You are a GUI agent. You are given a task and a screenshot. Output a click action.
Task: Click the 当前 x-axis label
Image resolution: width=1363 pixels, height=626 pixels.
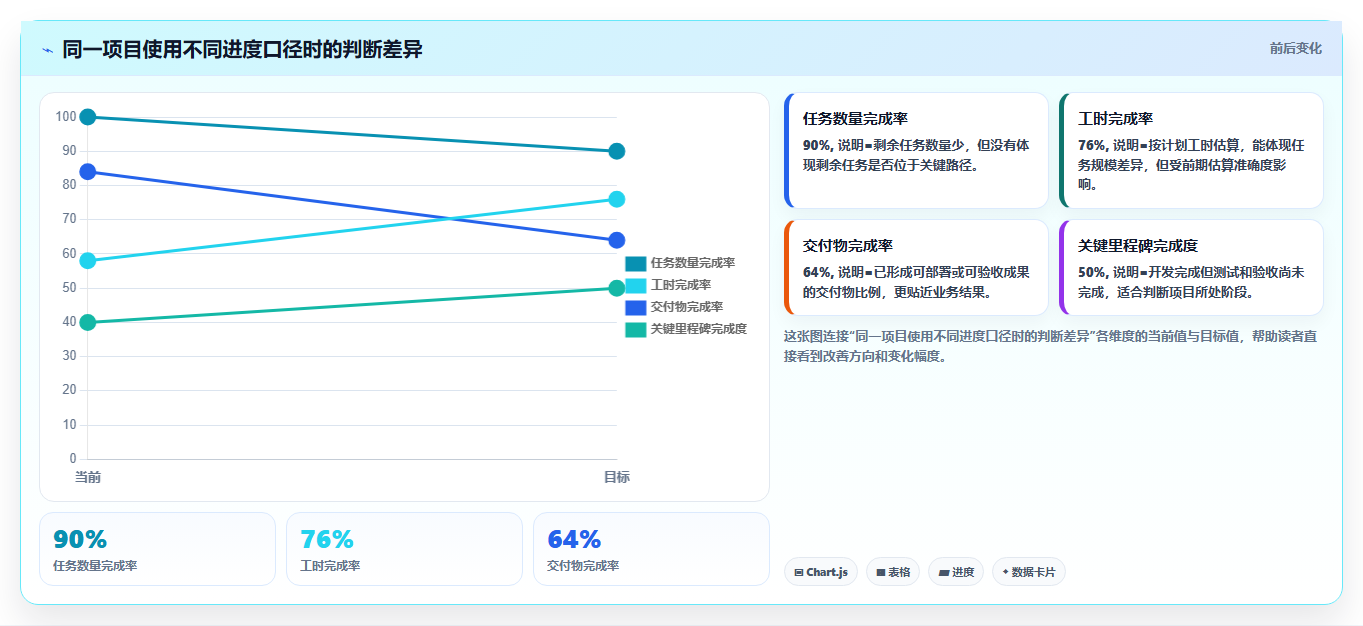tap(88, 478)
